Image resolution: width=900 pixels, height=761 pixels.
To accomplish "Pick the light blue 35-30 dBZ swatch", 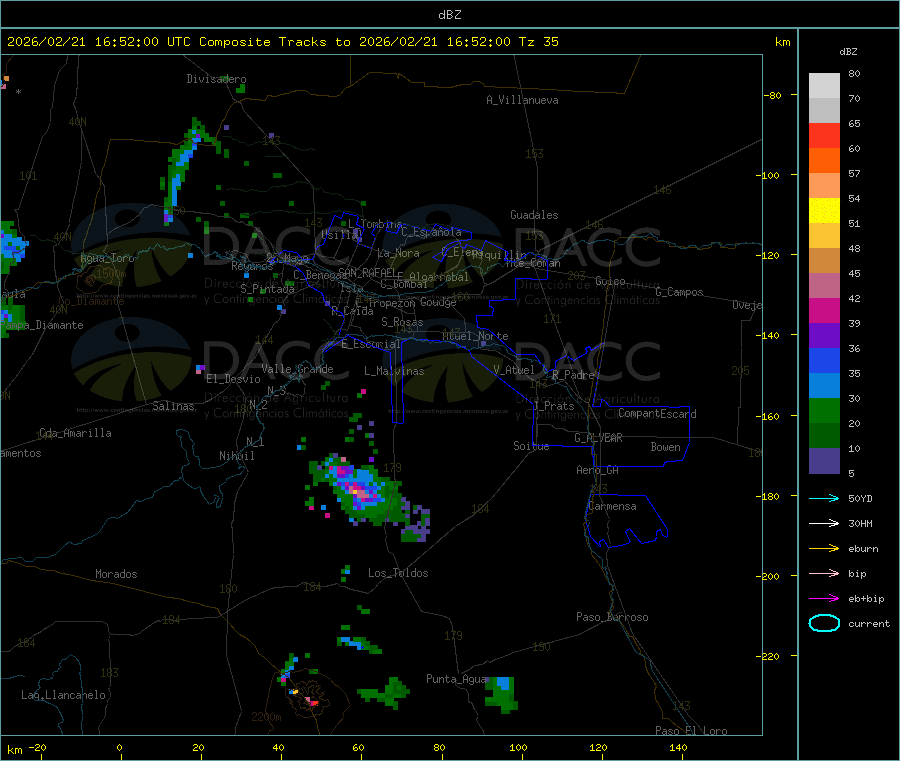I will point(824,386).
